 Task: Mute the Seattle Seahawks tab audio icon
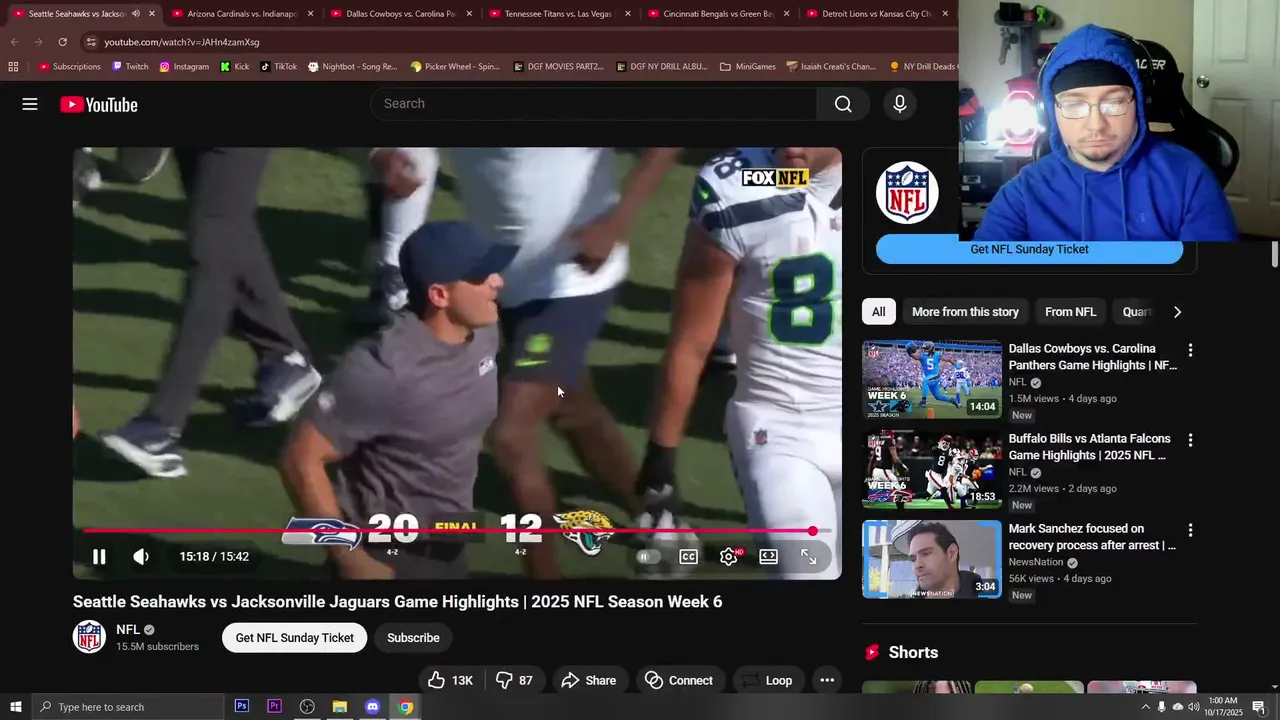pos(136,14)
